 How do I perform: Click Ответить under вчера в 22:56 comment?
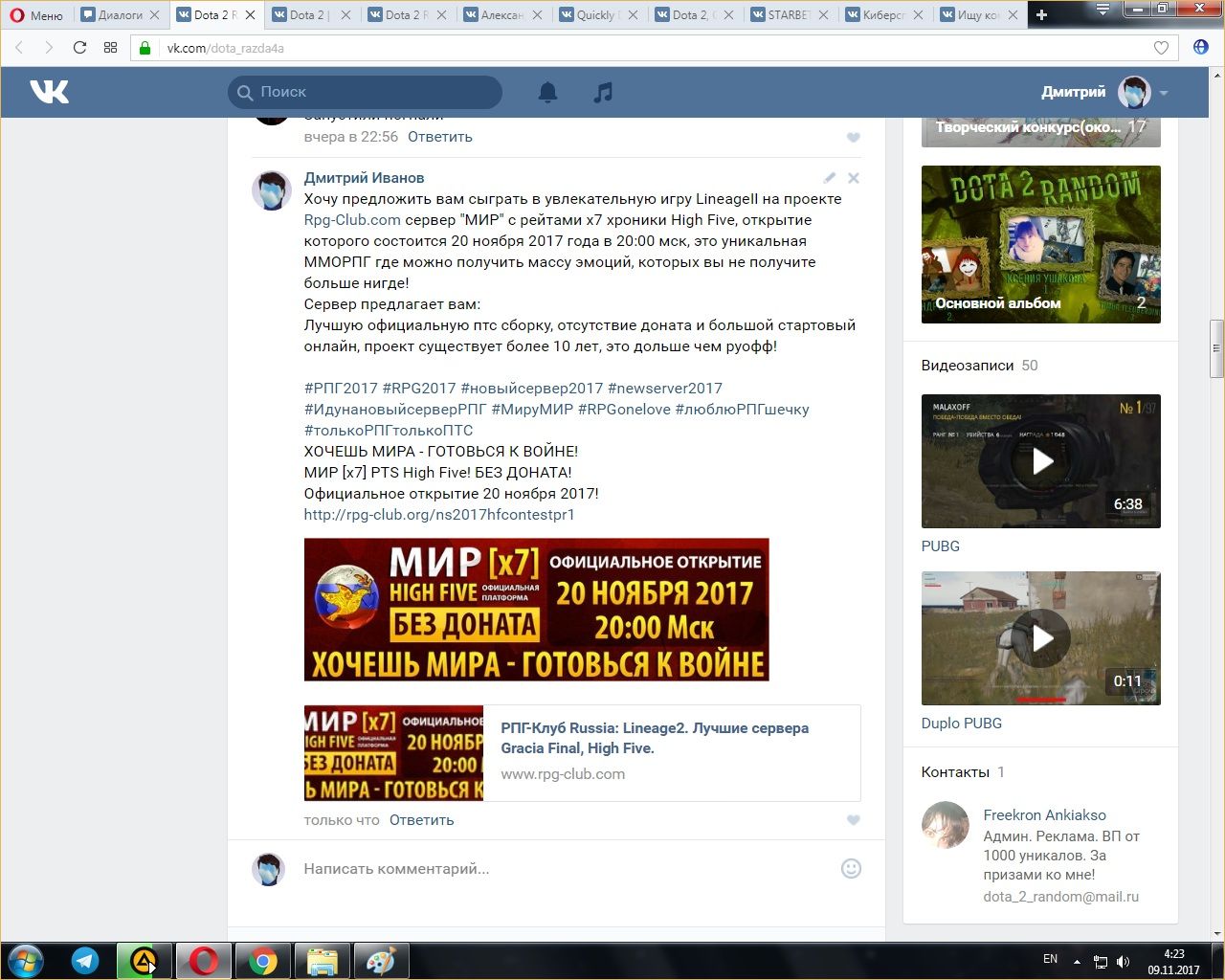440,137
